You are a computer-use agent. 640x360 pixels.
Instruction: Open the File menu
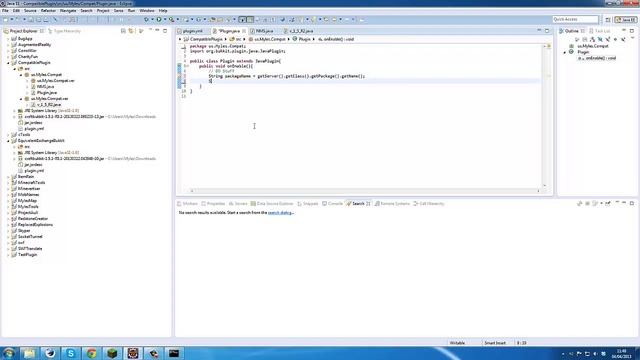[5, 11]
